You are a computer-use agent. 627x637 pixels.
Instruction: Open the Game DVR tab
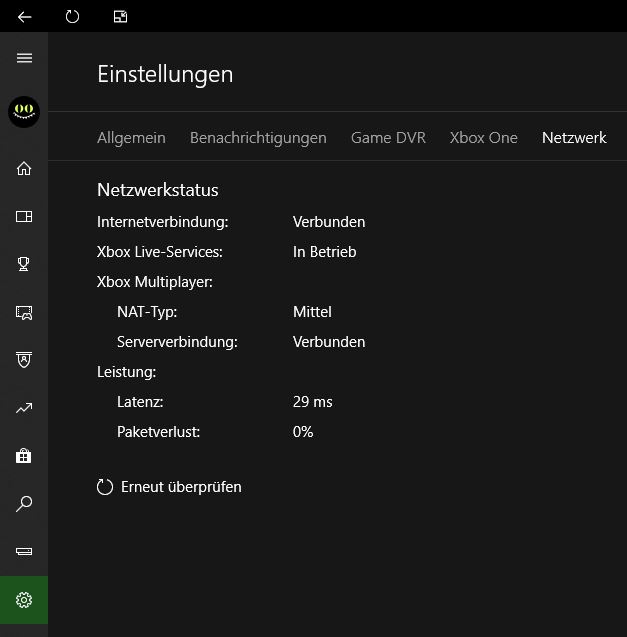tap(388, 138)
